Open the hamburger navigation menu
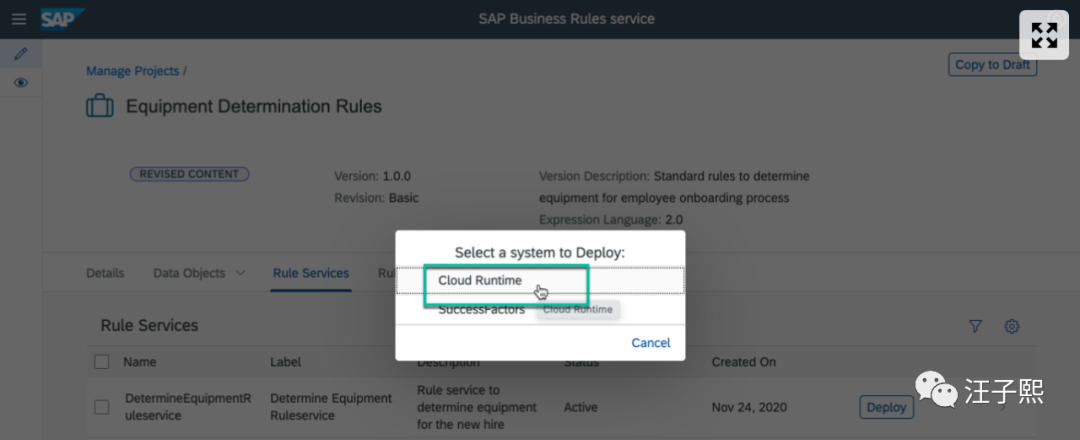Screen dimensions: 1080x440 click(19, 19)
